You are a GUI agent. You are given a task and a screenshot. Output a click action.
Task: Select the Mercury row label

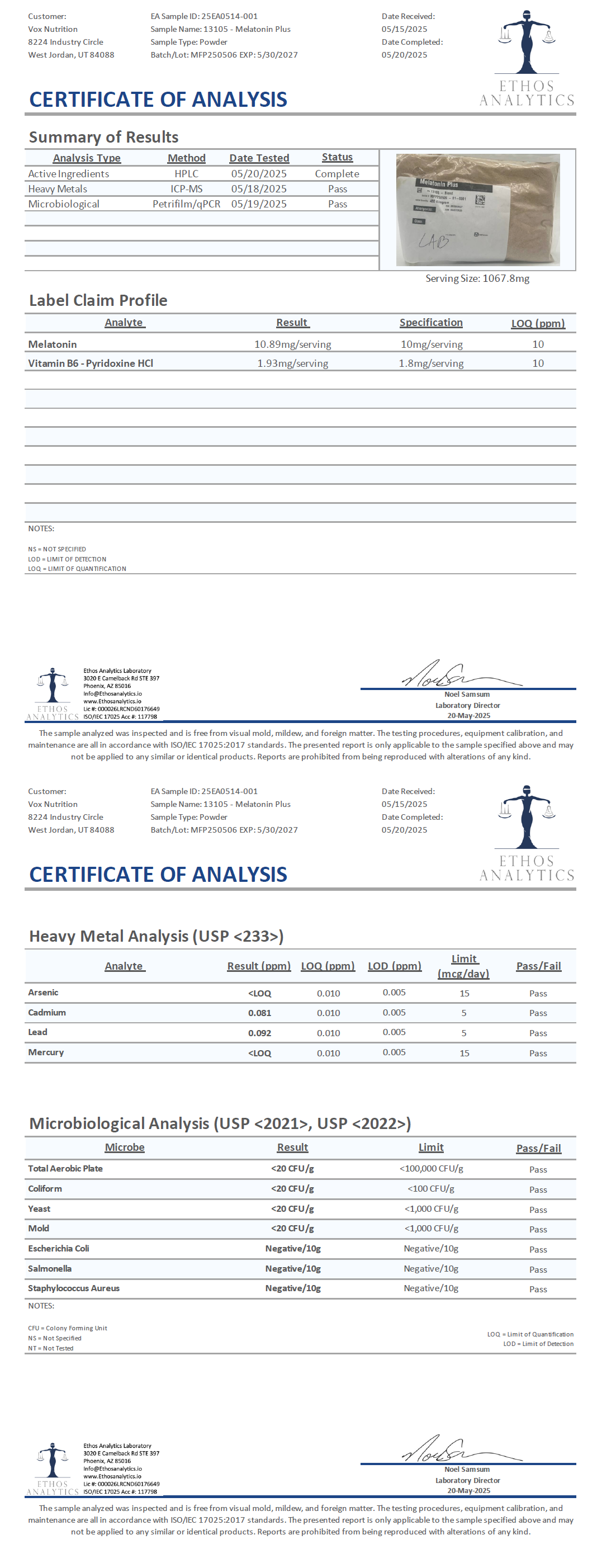tap(46, 1052)
